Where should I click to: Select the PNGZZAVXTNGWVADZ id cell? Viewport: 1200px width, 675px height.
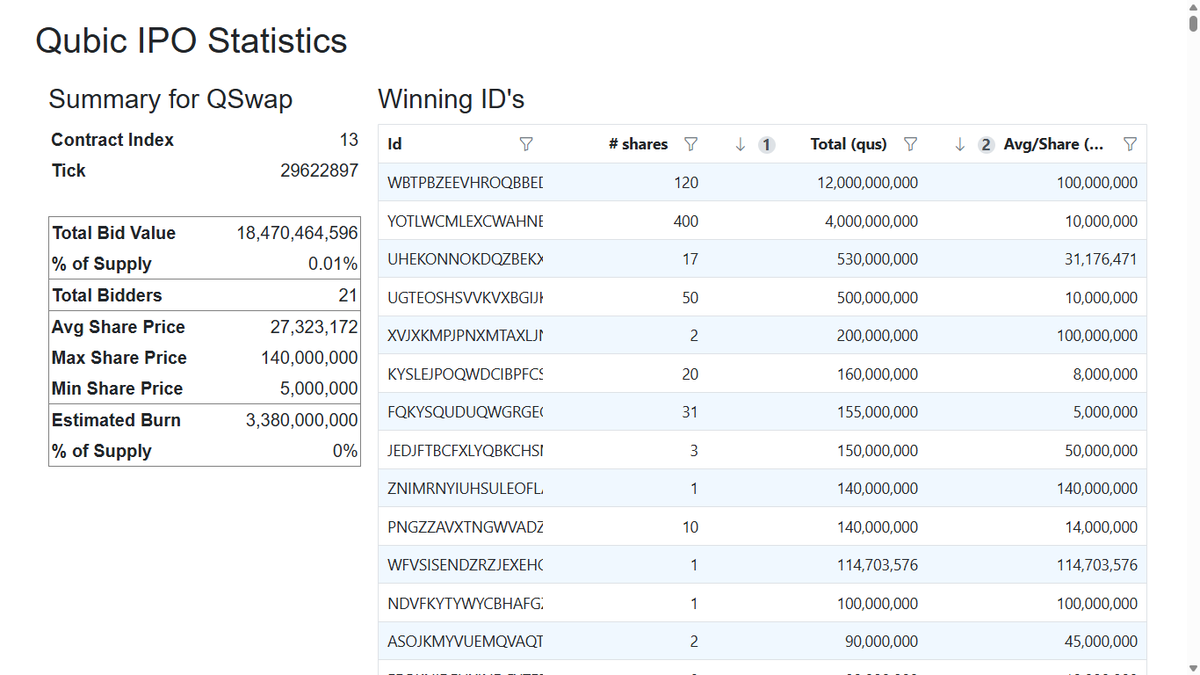coord(464,527)
